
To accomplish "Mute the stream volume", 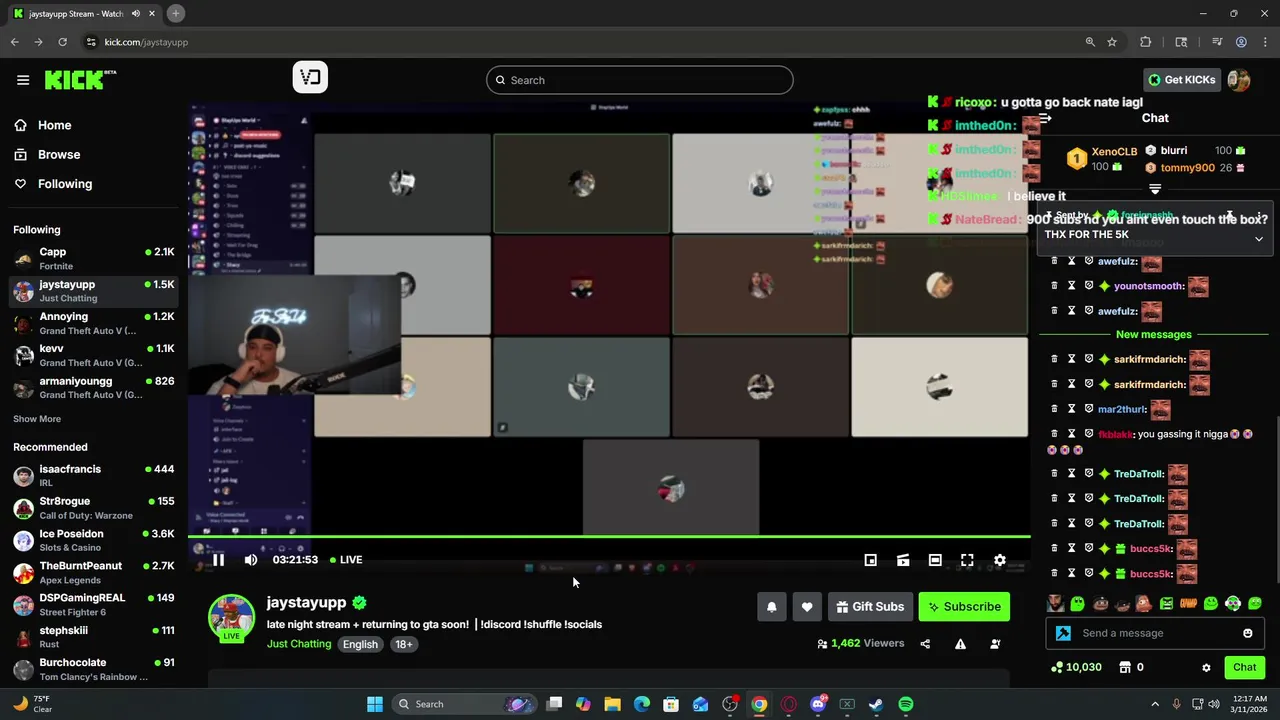I will [251, 560].
